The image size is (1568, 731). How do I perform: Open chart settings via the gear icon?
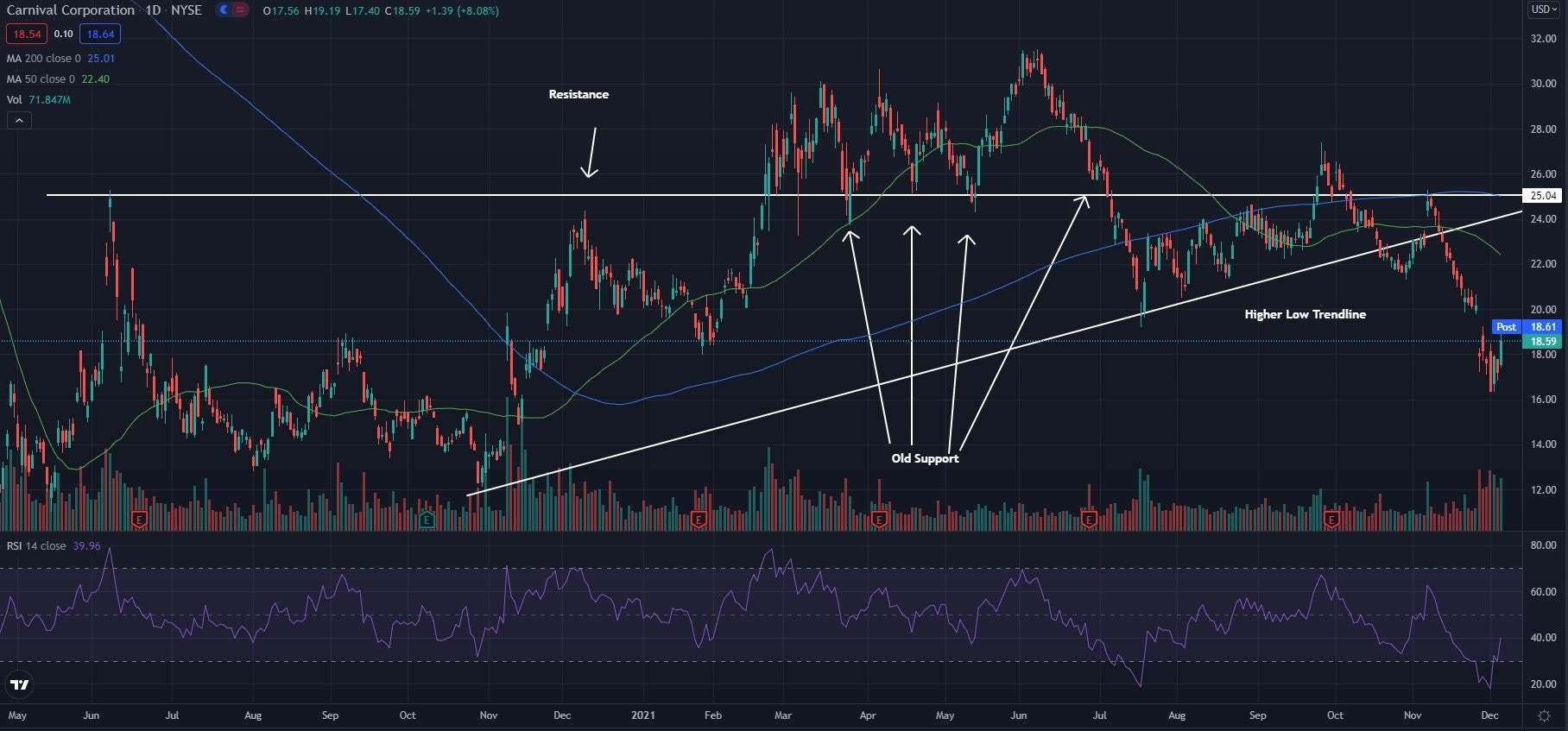point(1545,715)
